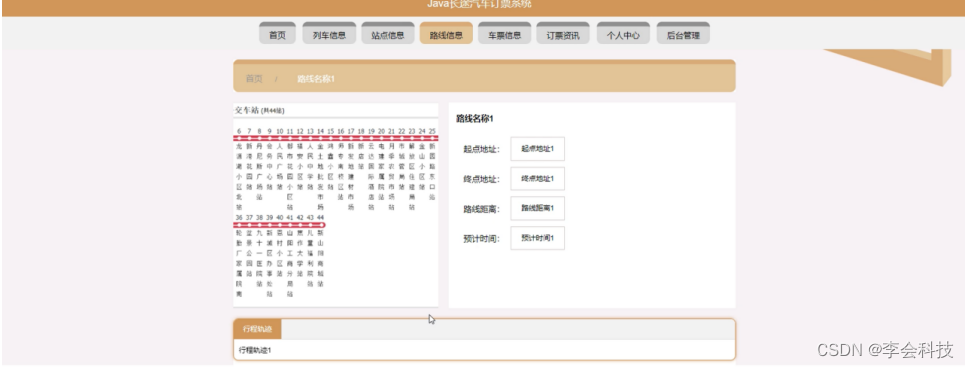Click the 终点地址: label
This screenshot has width=969, height=368.
481,179
